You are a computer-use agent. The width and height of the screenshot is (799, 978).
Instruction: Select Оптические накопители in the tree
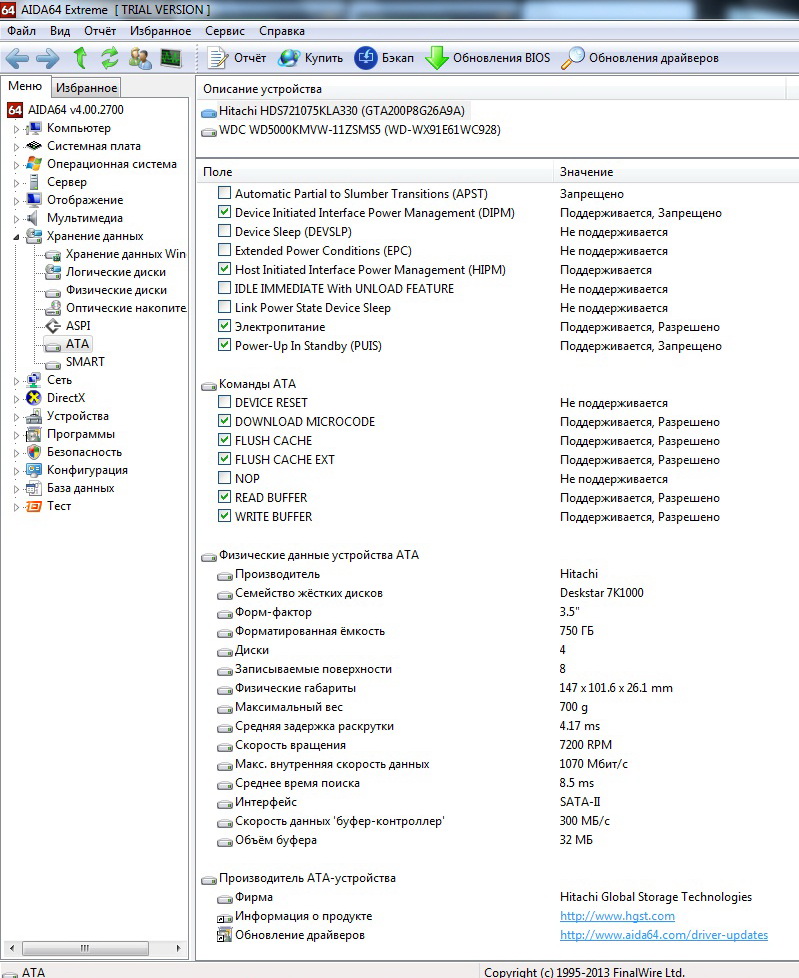tap(126, 308)
